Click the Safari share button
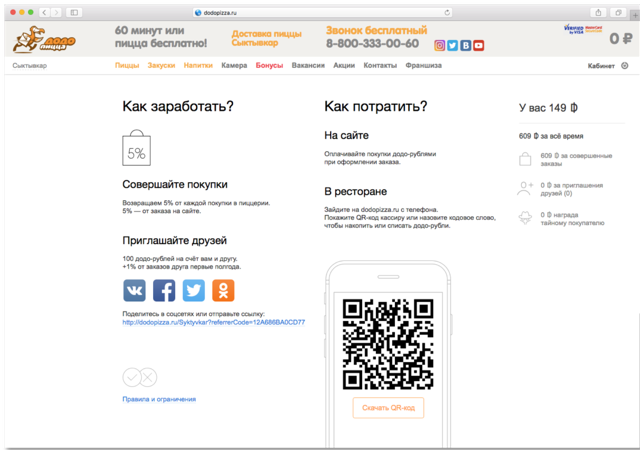The width and height of the screenshot is (640, 450). point(598,13)
